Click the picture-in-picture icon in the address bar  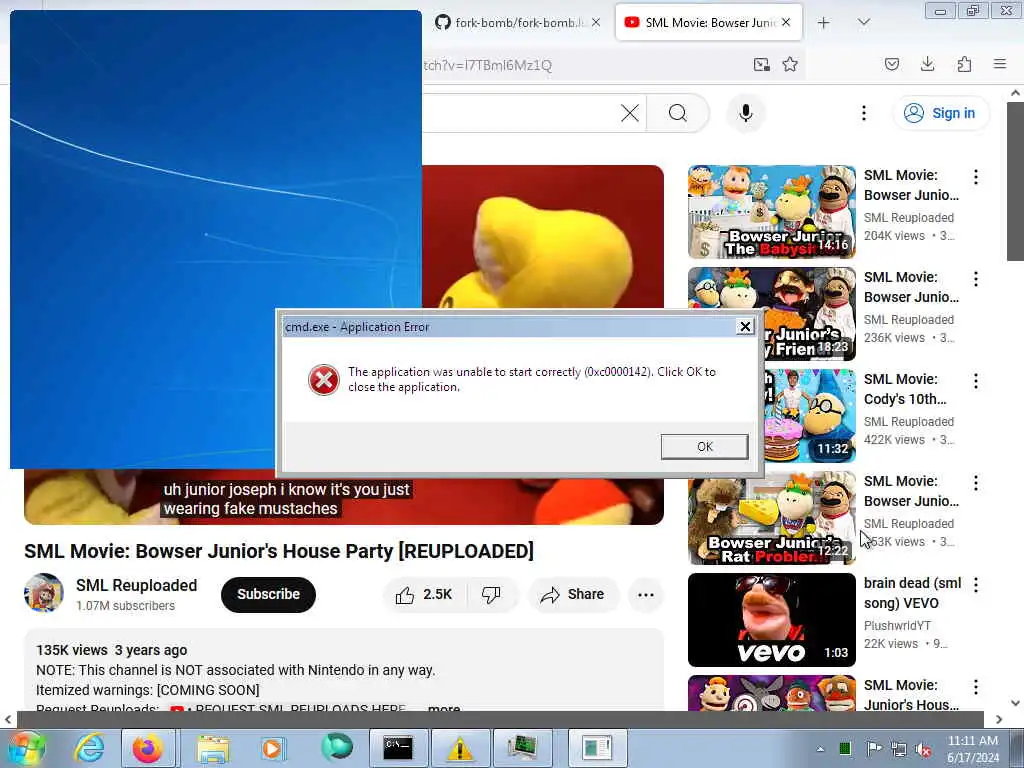(761, 64)
